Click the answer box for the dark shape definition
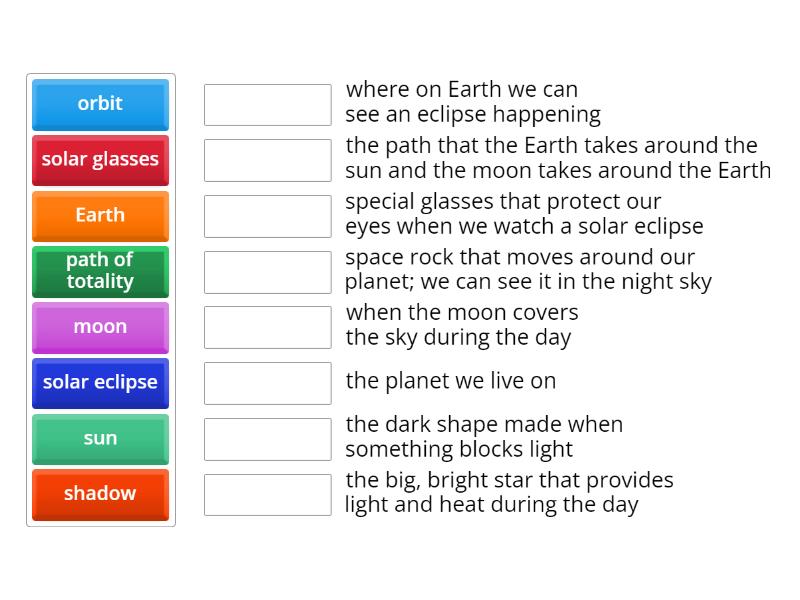 click(x=267, y=438)
